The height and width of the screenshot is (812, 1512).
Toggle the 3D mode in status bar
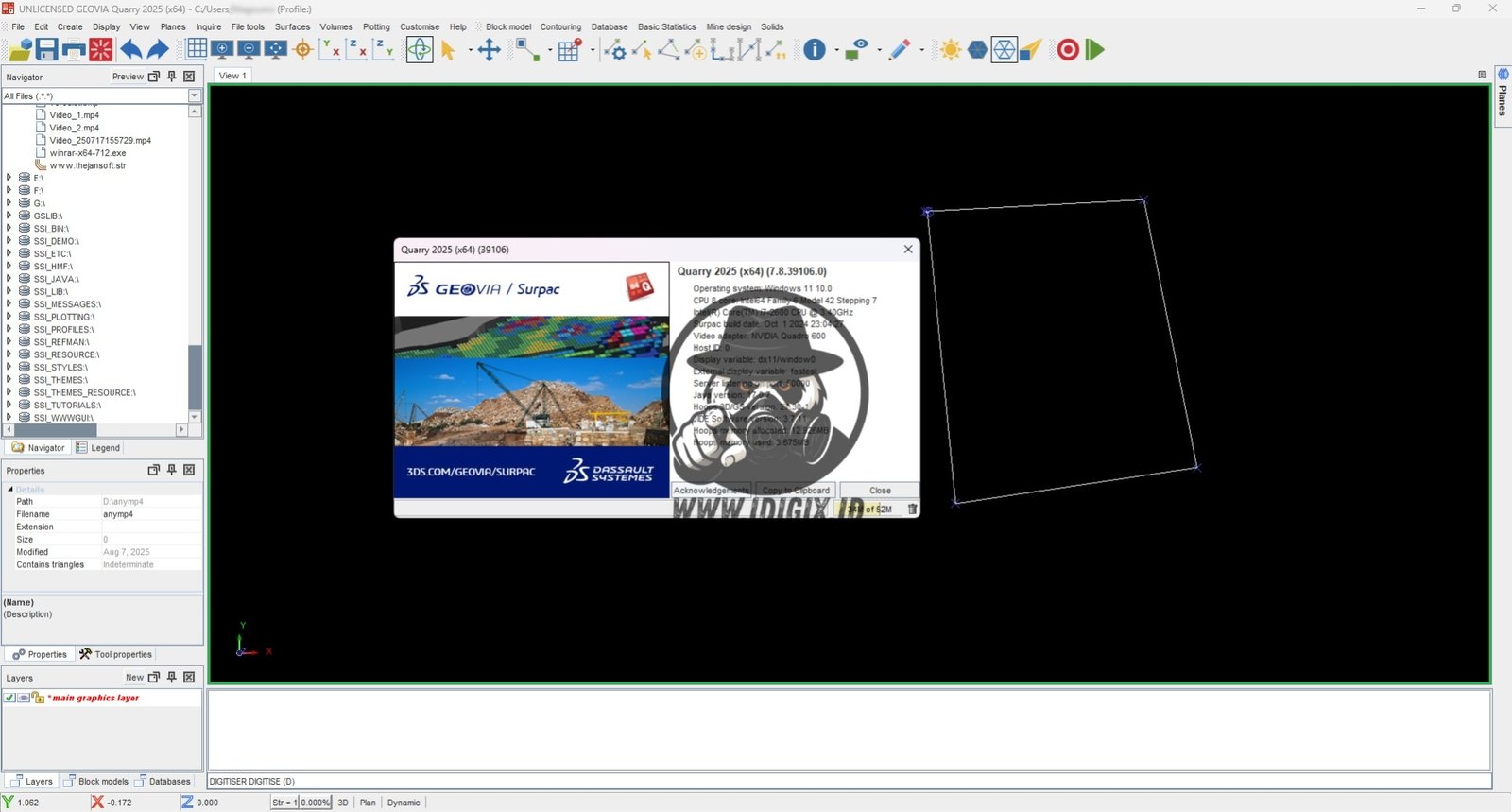point(343,803)
